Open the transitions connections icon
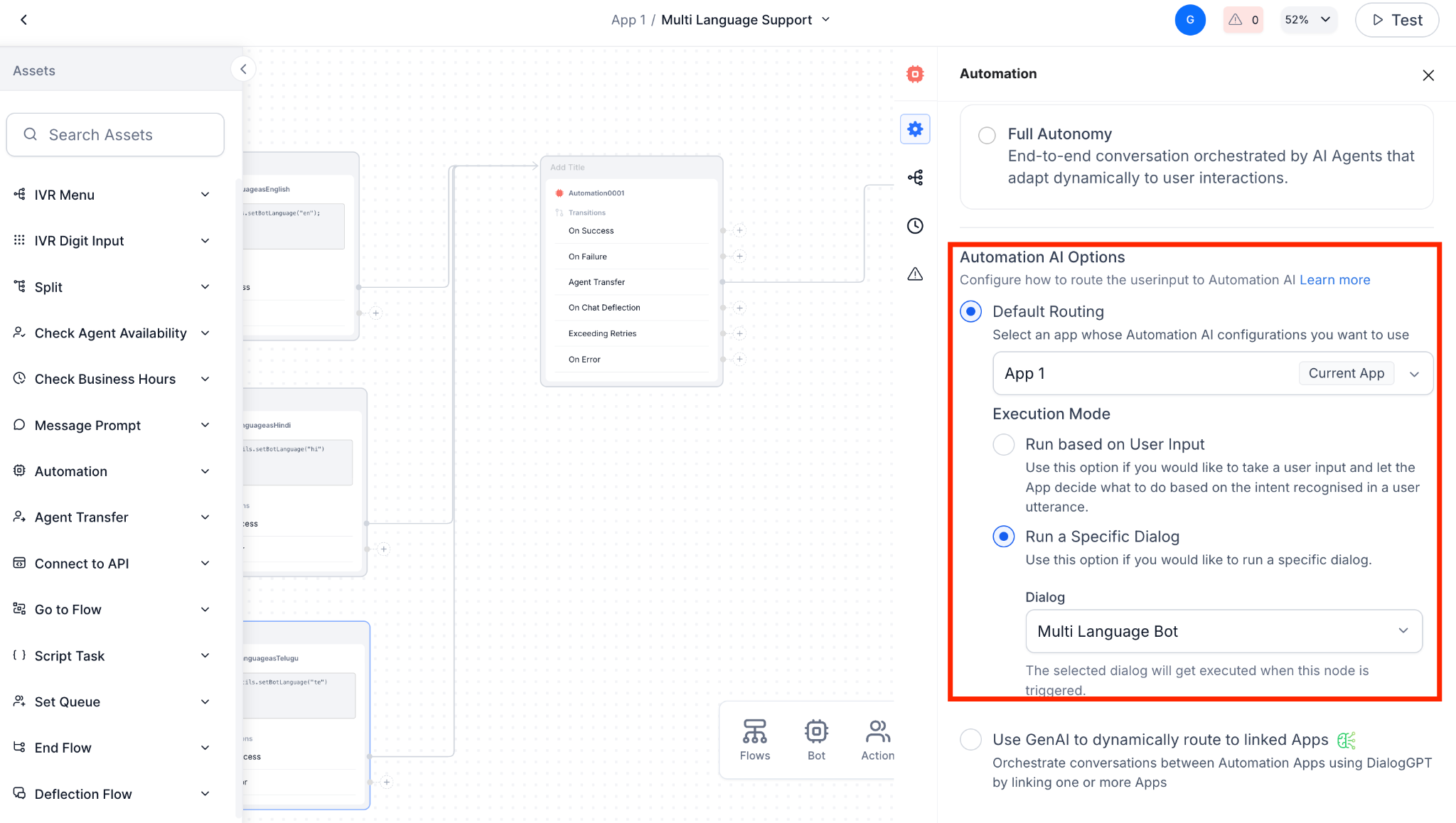The width and height of the screenshot is (1456, 823). (915, 178)
